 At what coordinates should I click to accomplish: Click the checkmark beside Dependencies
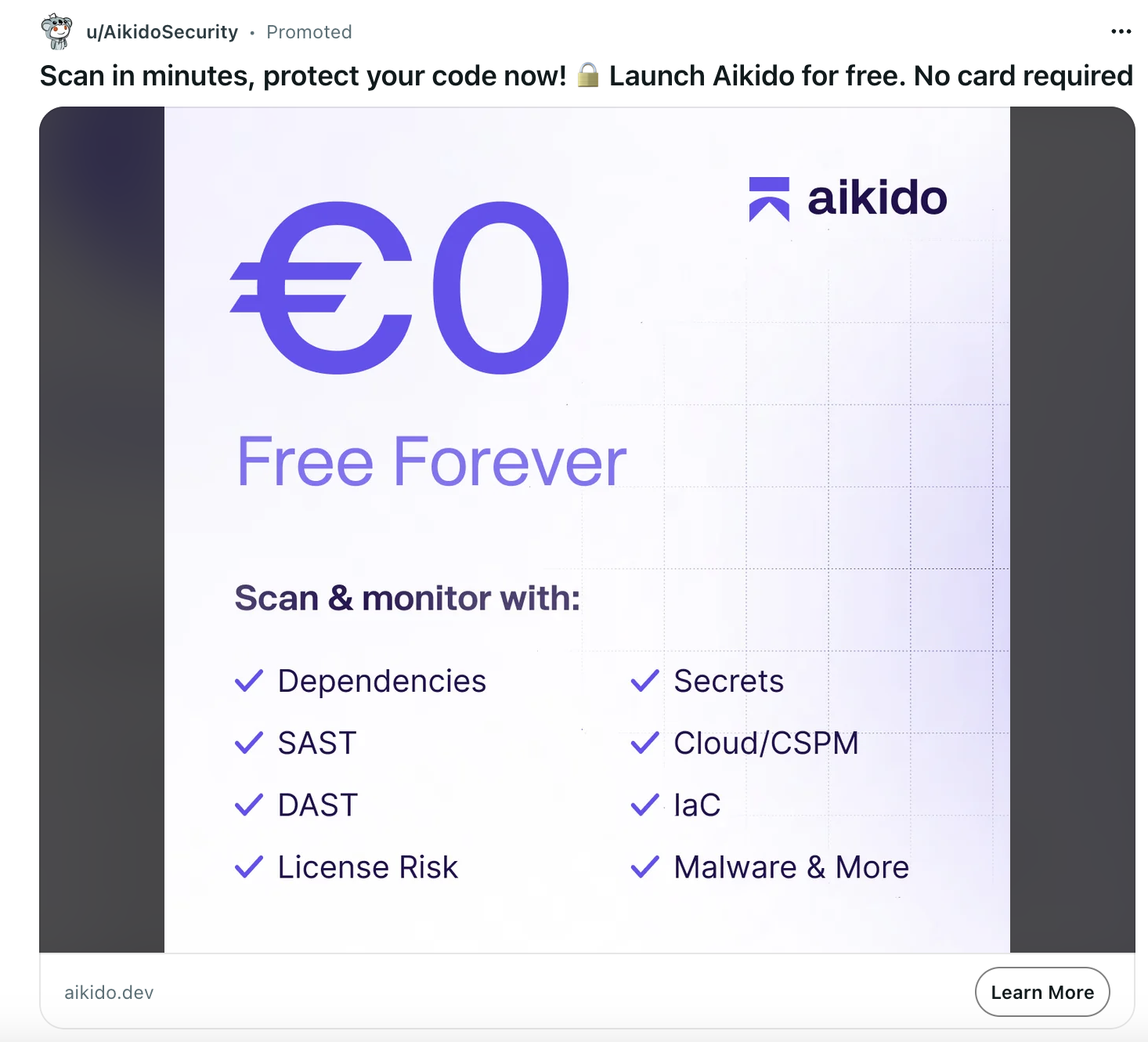coord(248,681)
